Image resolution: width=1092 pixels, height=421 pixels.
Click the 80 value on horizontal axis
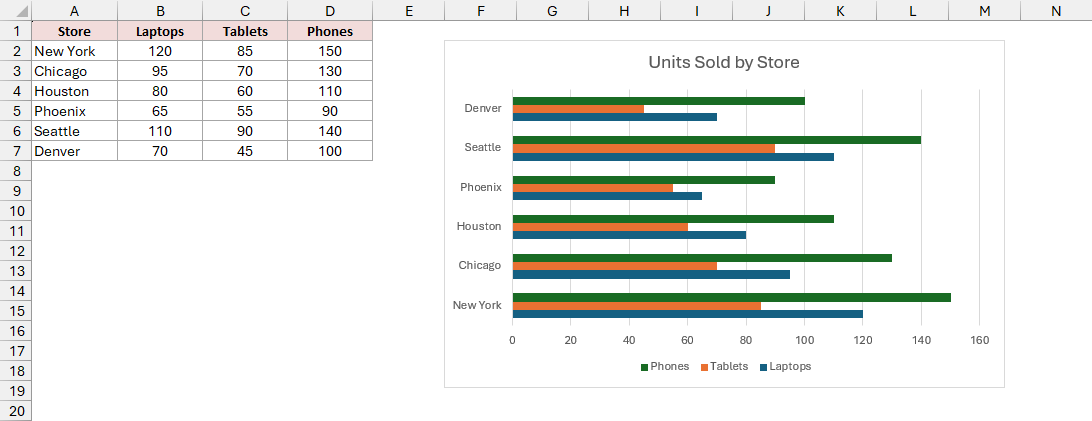[x=746, y=340]
